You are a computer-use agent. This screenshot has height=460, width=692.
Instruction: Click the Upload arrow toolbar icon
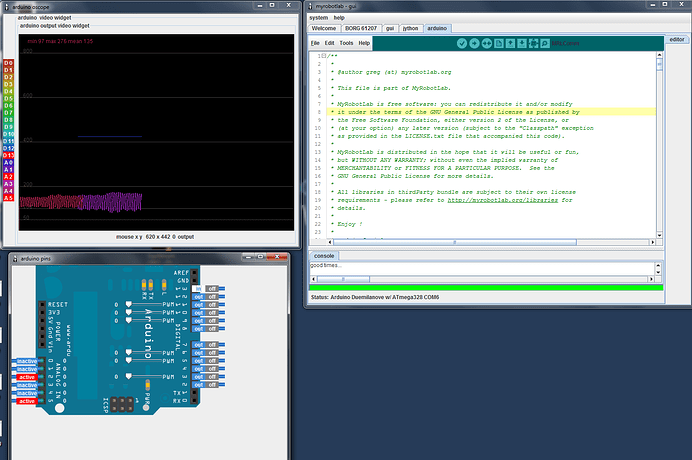tap(474, 43)
